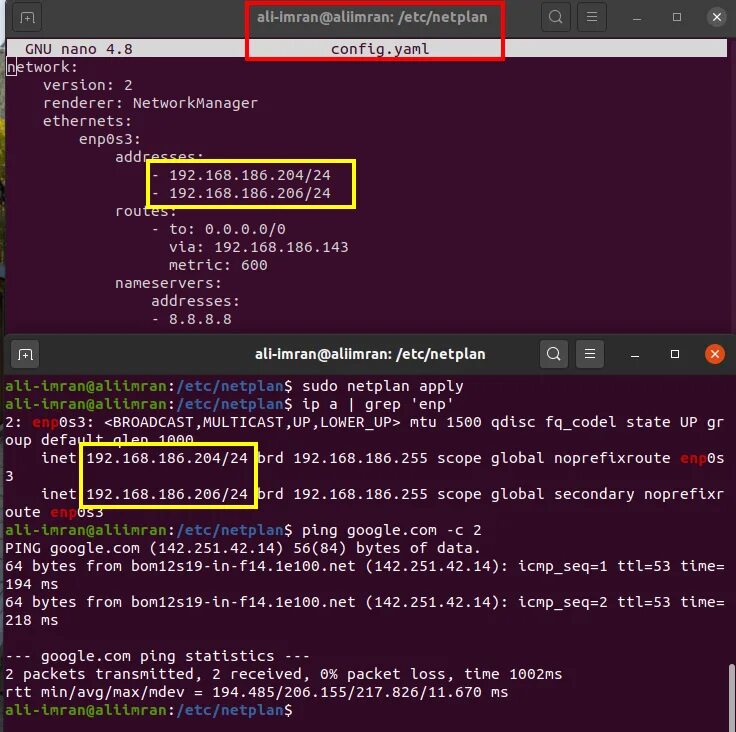
Task: Open new tab in nano terminal window
Action: point(27,18)
